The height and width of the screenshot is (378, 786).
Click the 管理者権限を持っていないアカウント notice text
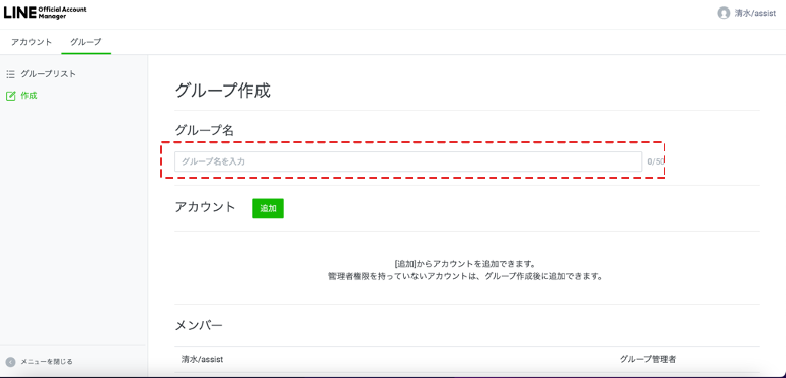click(466, 276)
